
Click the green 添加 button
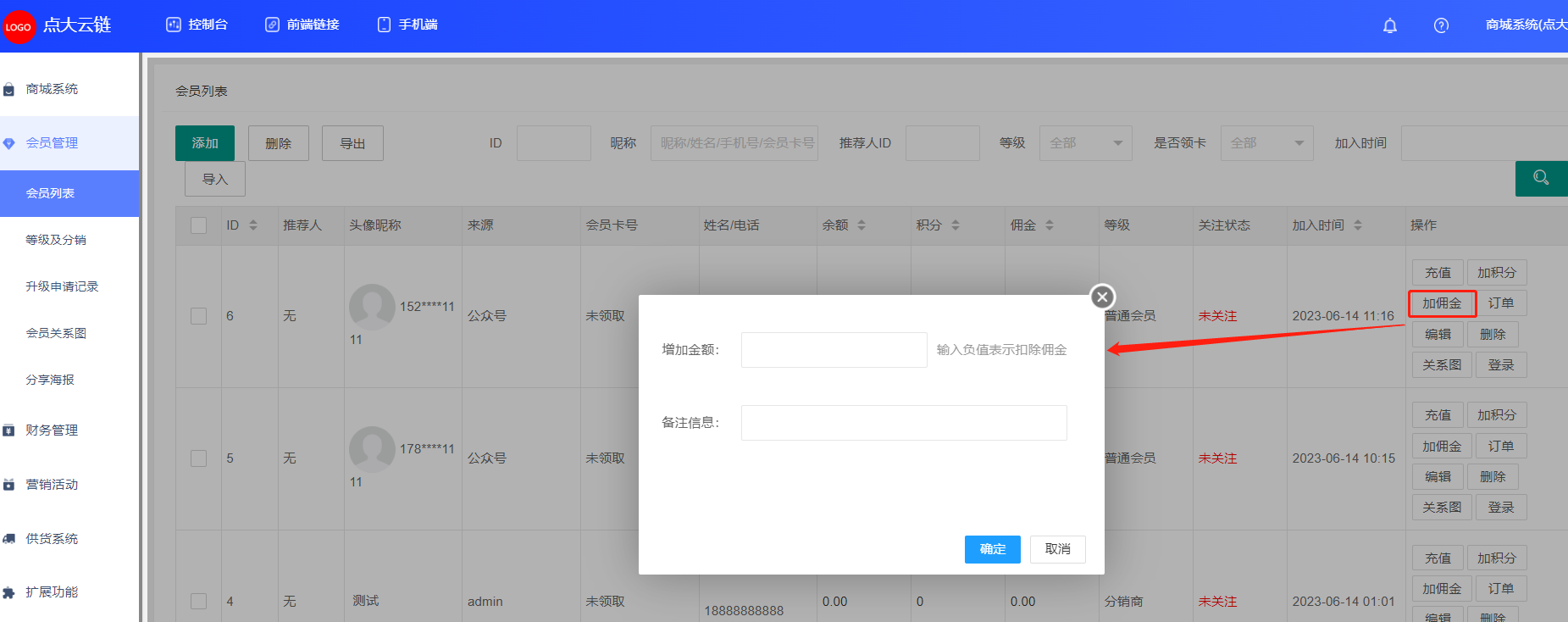[205, 143]
